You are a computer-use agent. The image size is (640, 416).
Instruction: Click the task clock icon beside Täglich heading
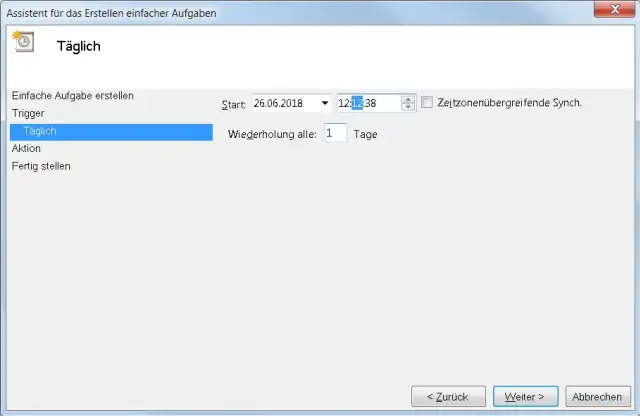(x=23, y=41)
